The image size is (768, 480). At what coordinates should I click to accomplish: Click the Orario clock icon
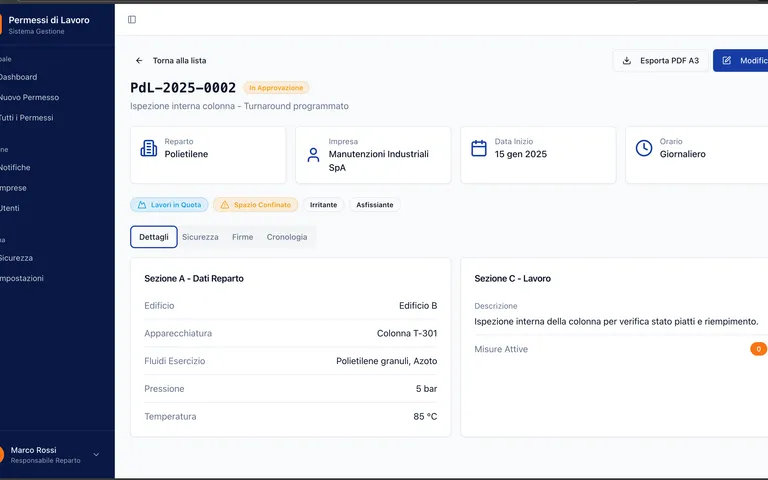tap(644, 149)
